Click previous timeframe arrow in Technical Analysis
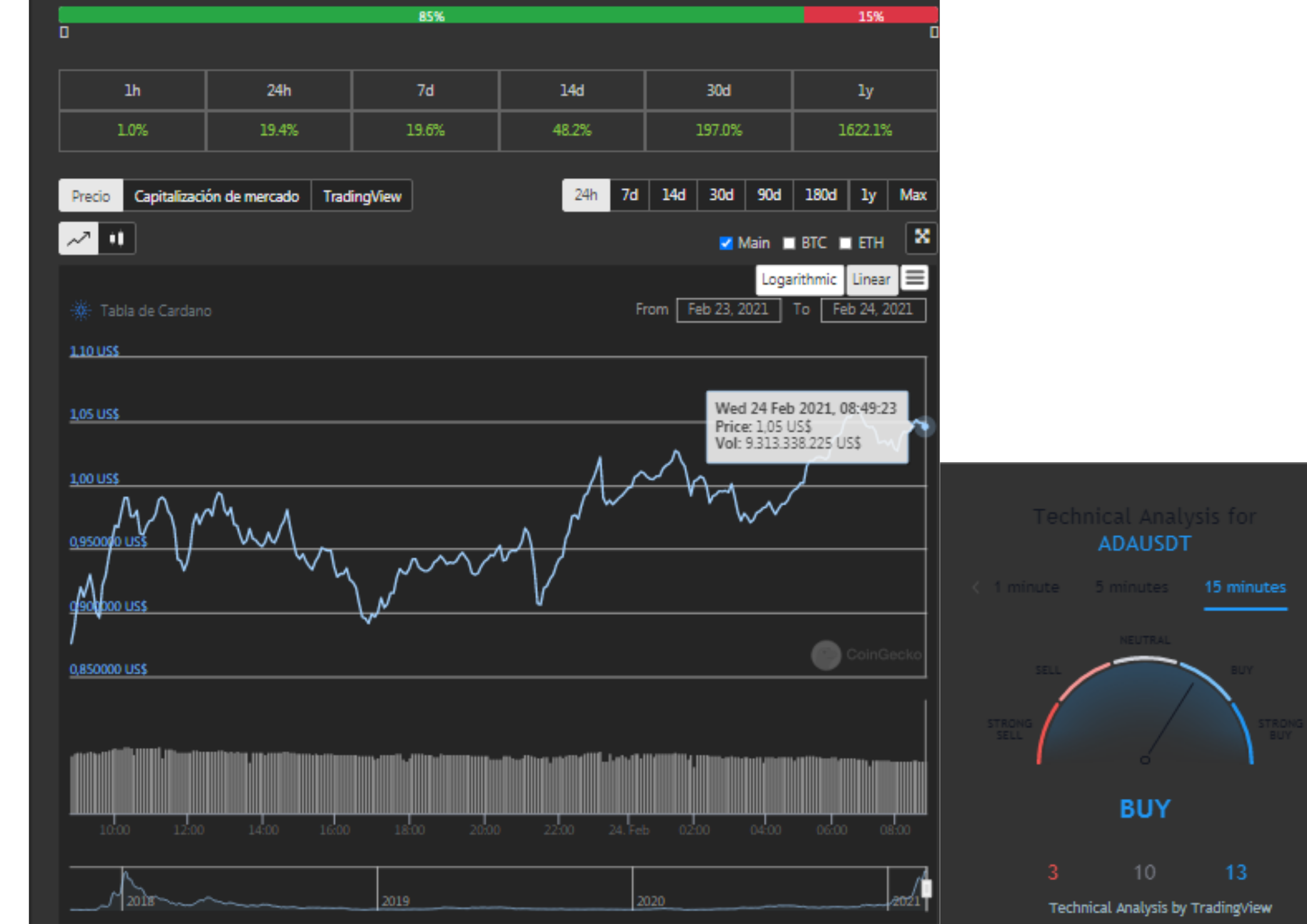Viewport: 1307px width, 924px height. (x=976, y=587)
